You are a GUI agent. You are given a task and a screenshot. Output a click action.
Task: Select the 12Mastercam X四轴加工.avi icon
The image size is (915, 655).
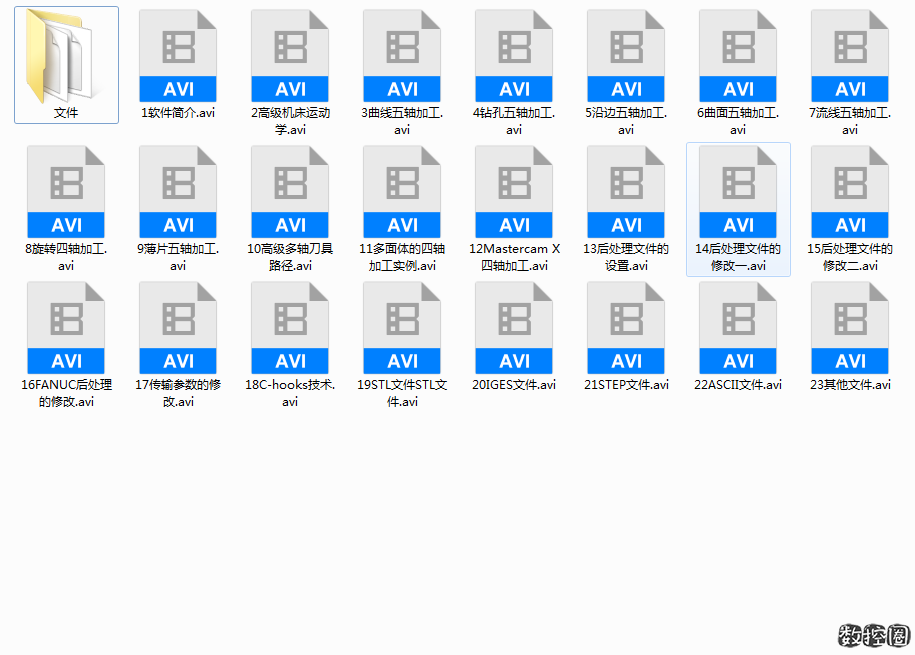pos(514,192)
